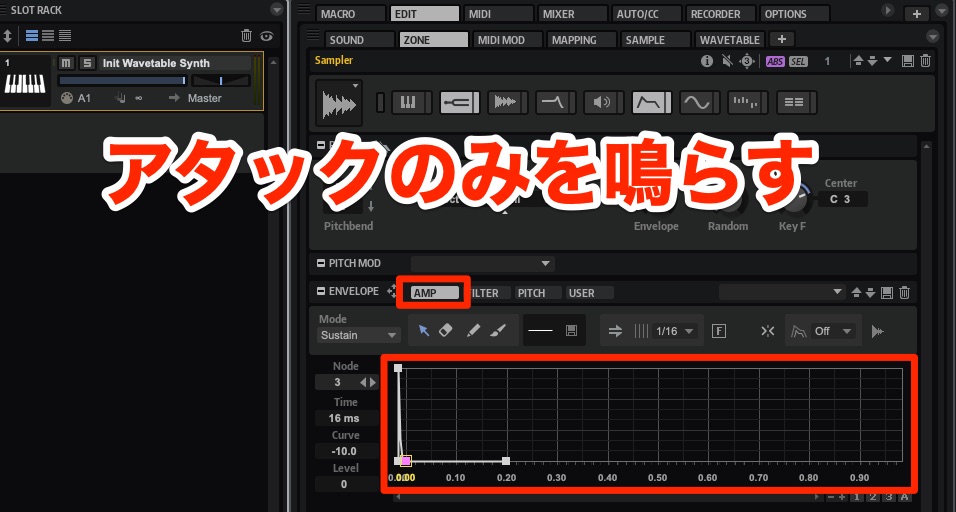Show zone info in Sampler header
Viewport: 956px width, 512px height.
(707, 61)
